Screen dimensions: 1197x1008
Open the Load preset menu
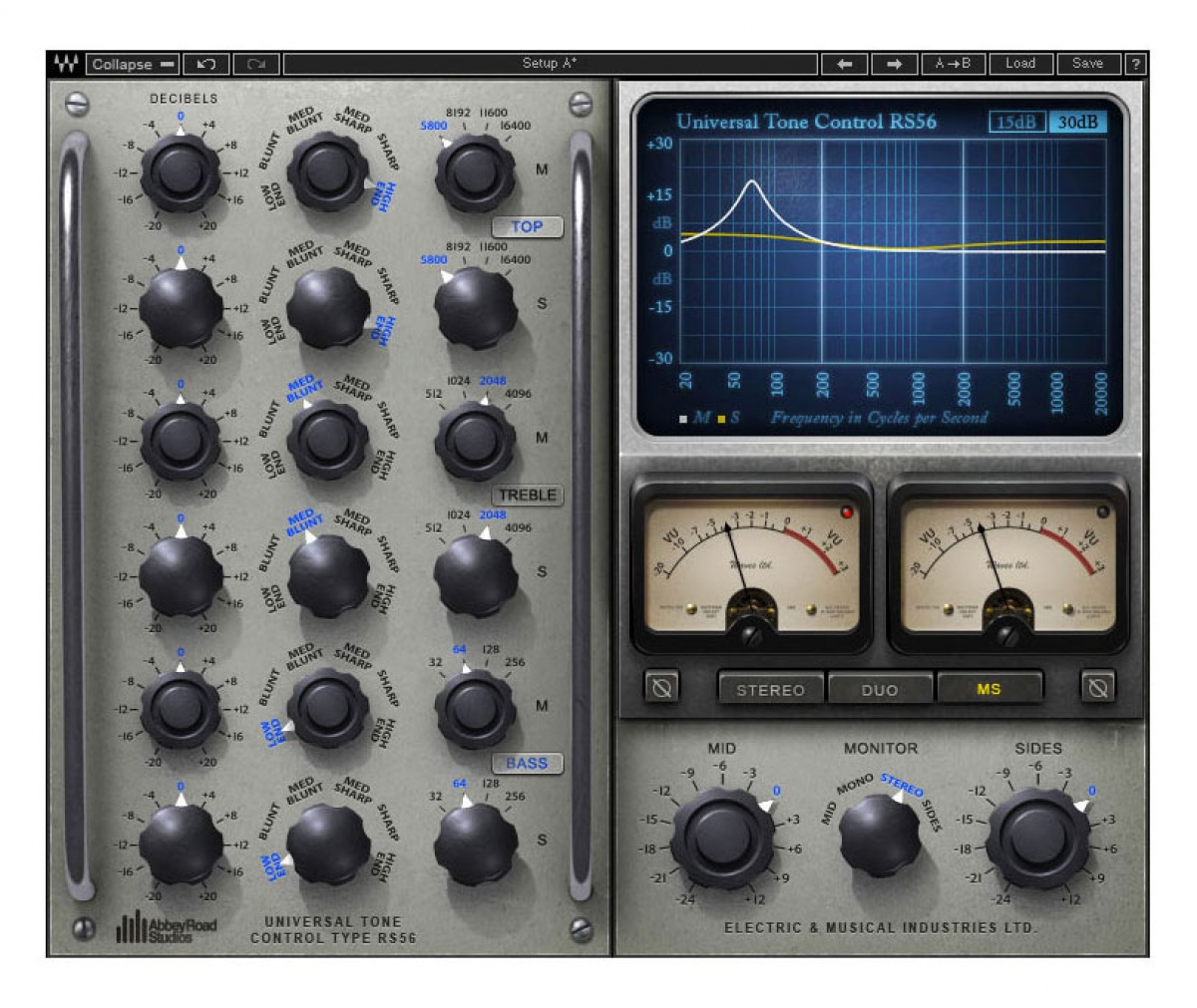point(1020,64)
